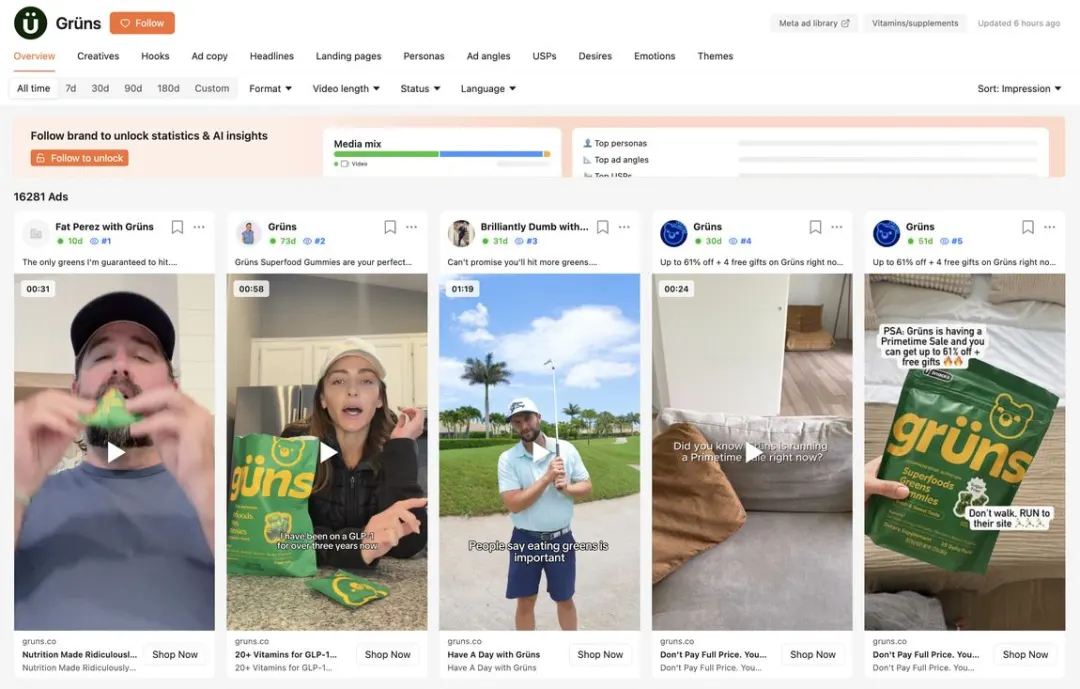Select the 30d time range
The width and height of the screenshot is (1080, 689).
pyautogui.click(x=101, y=88)
